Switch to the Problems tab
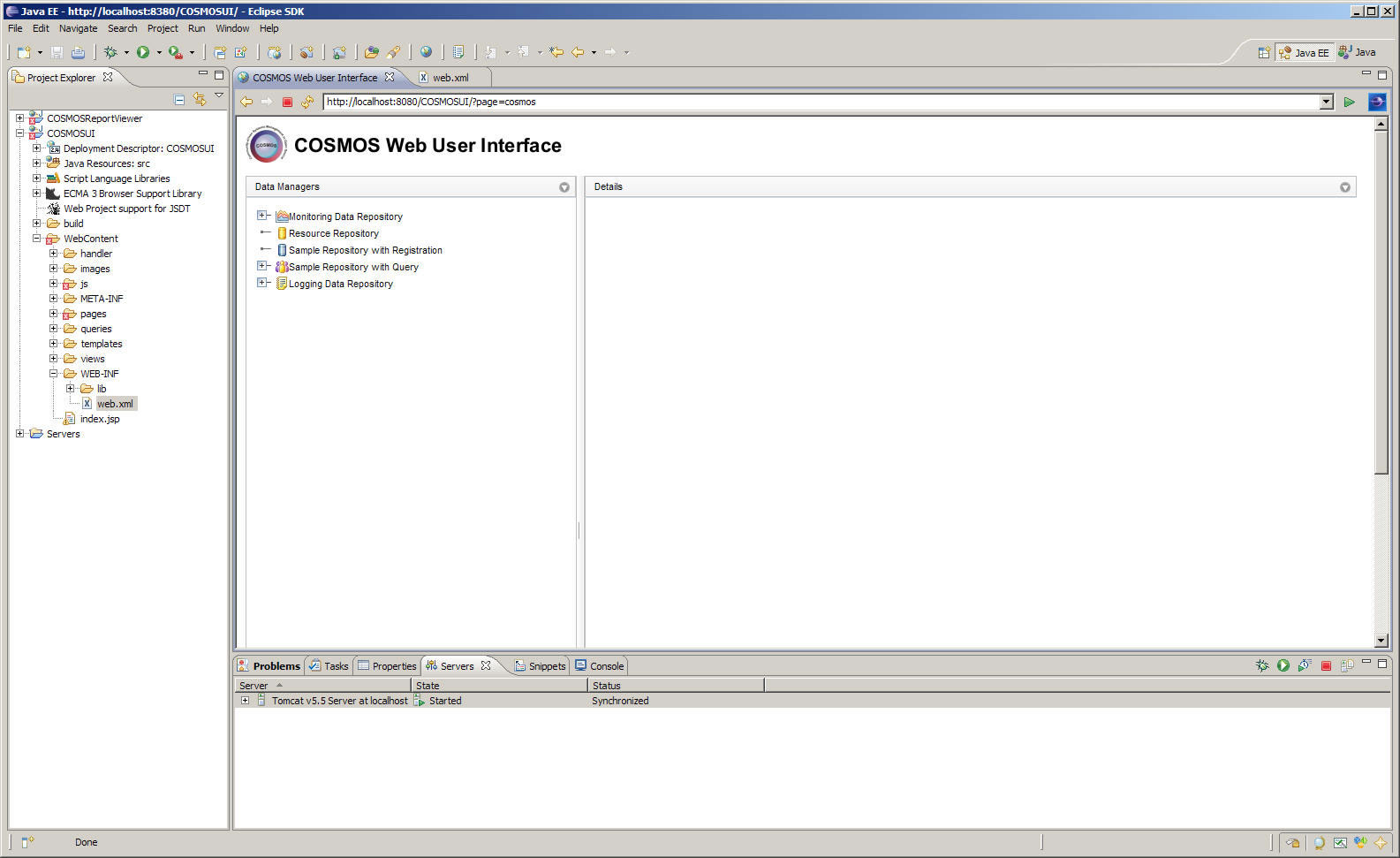 (269, 666)
